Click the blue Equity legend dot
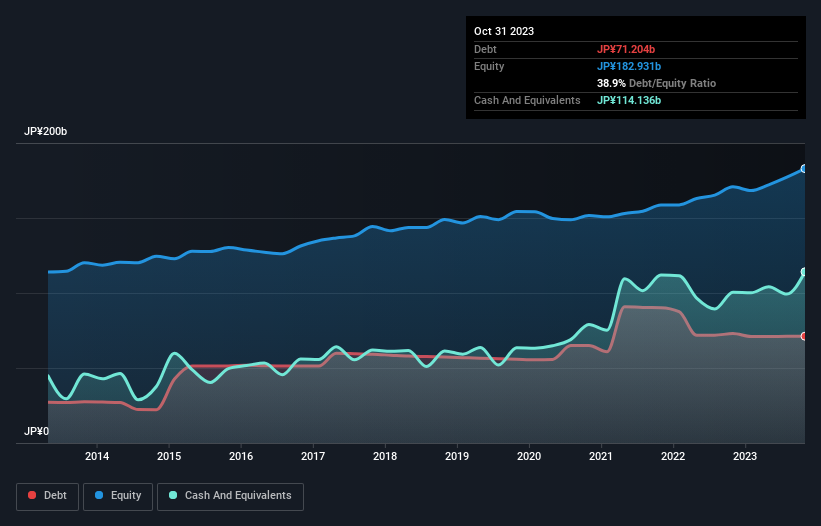Image resolution: width=821 pixels, height=526 pixels. pyautogui.click(x=101, y=495)
